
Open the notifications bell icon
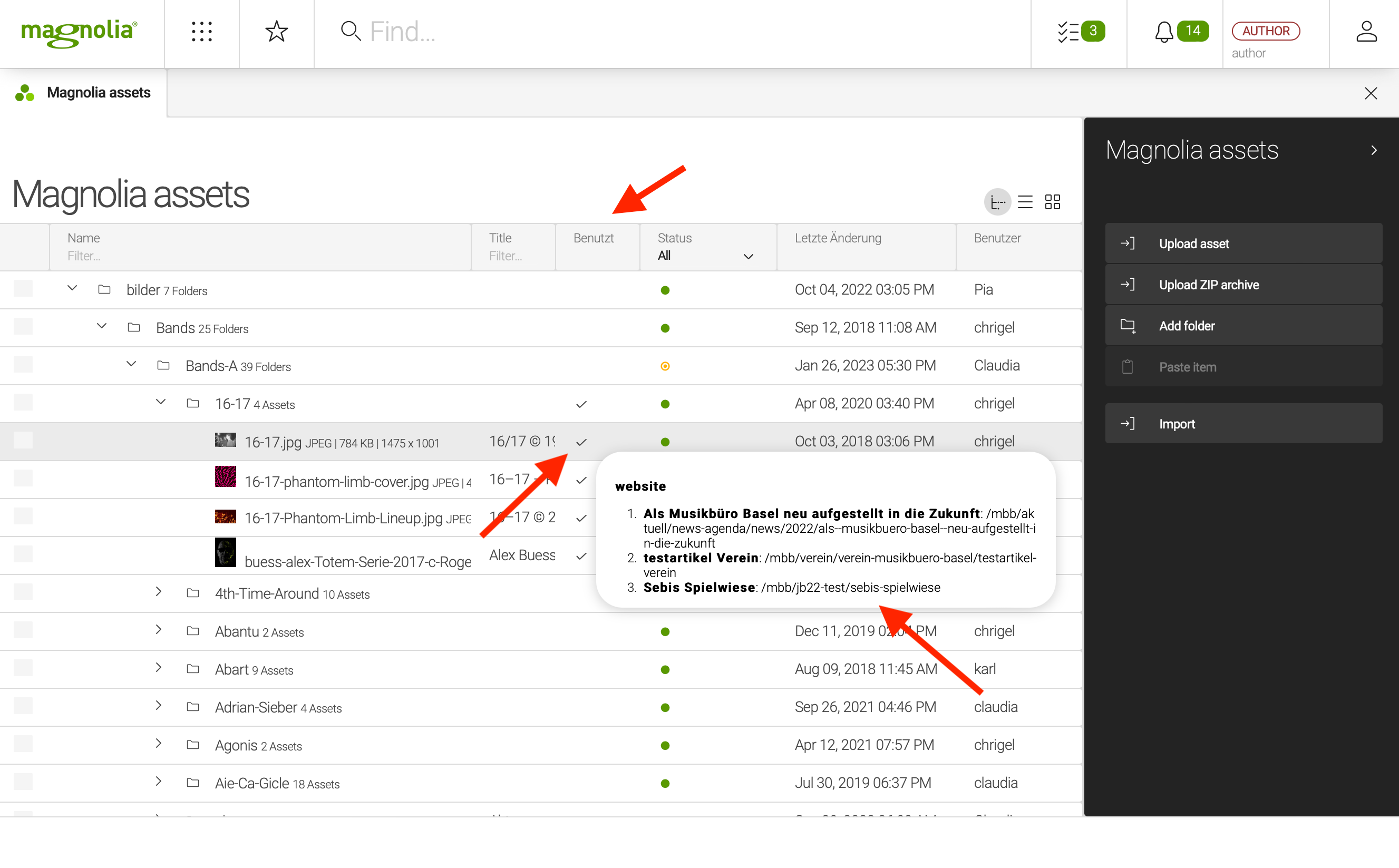[1163, 32]
